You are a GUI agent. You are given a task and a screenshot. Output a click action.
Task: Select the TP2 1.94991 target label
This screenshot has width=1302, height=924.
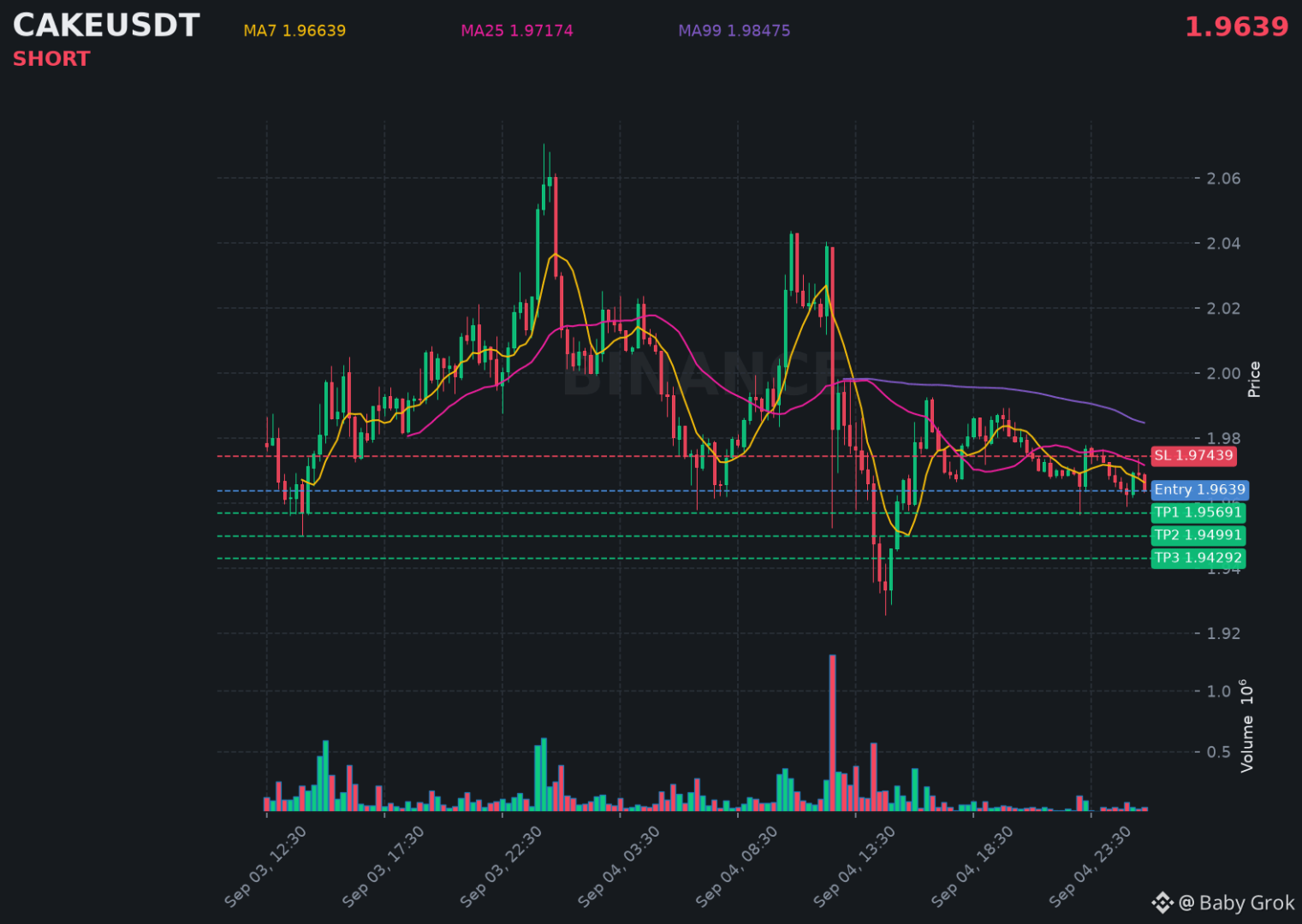pos(1198,536)
